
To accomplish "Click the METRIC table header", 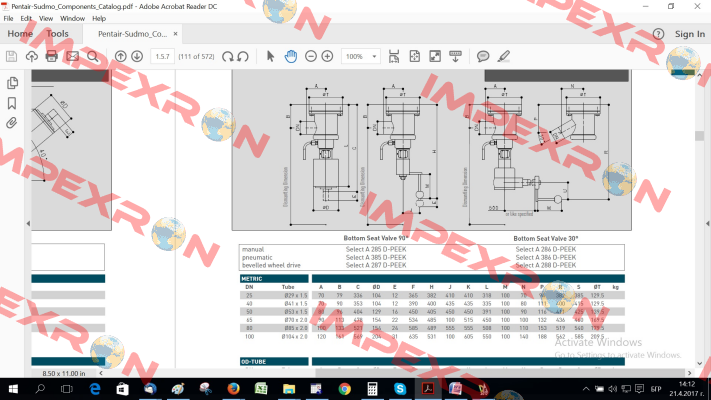I will [x=274, y=278].
